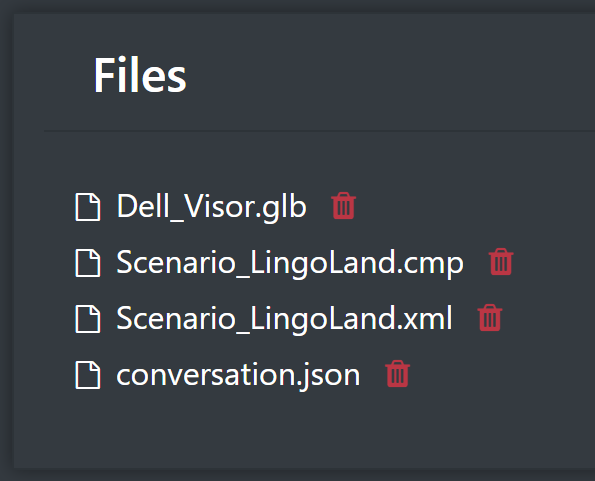Delete the Dell_Visor.glb file
The height and width of the screenshot is (481, 595).
click(x=343, y=206)
